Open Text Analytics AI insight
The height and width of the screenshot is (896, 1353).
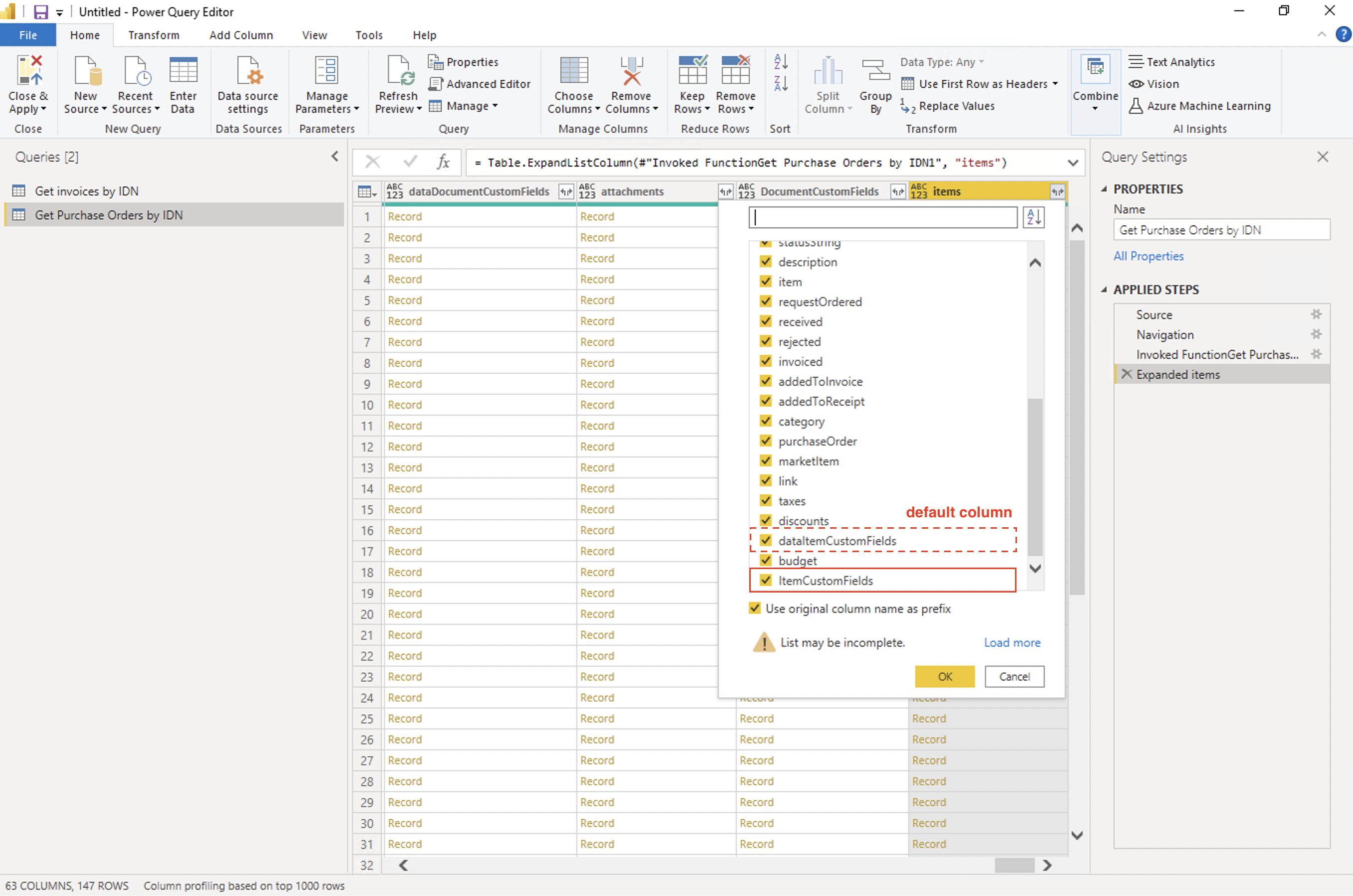[x=1172, y=62]
